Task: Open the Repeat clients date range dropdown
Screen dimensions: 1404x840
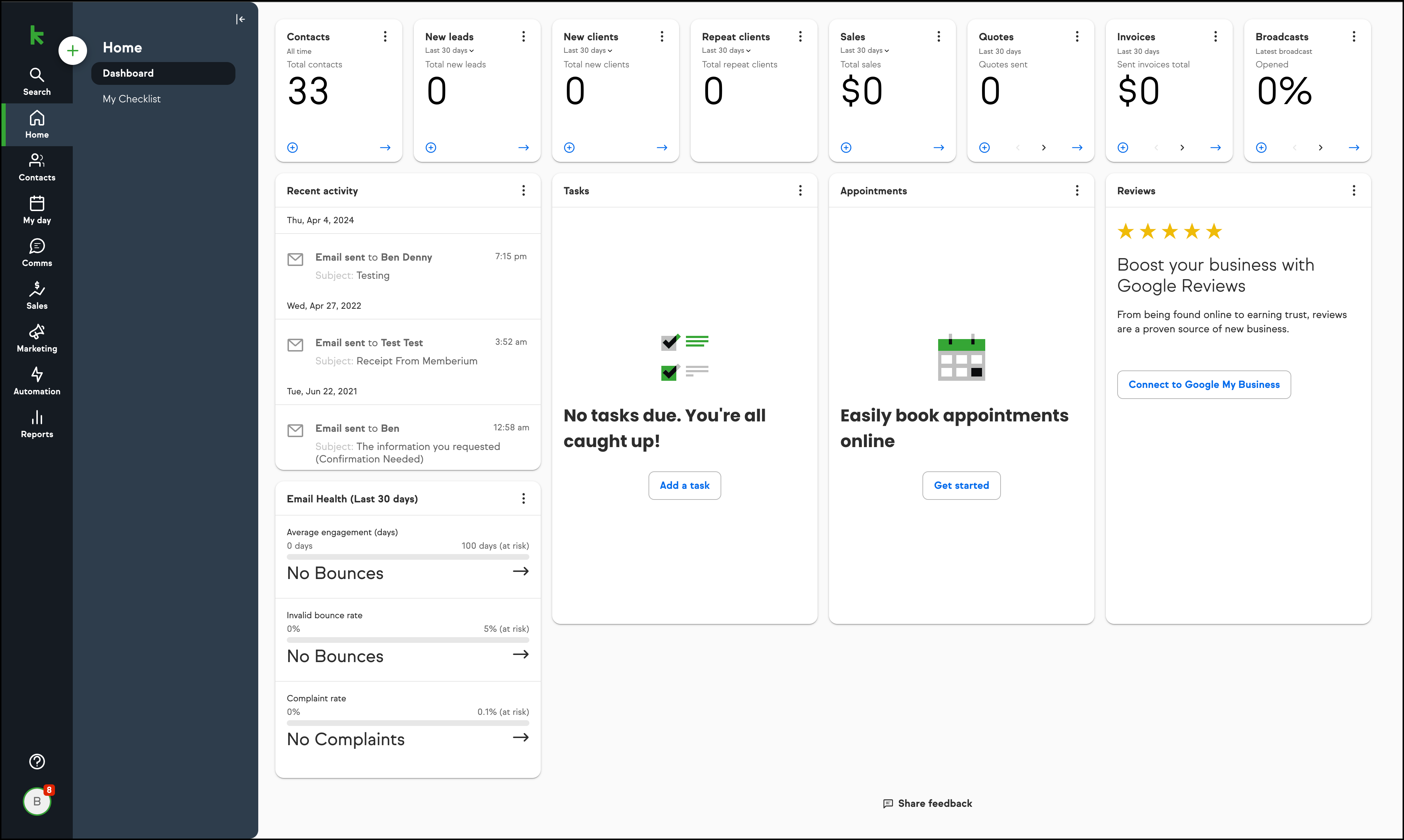Action: 726,50
